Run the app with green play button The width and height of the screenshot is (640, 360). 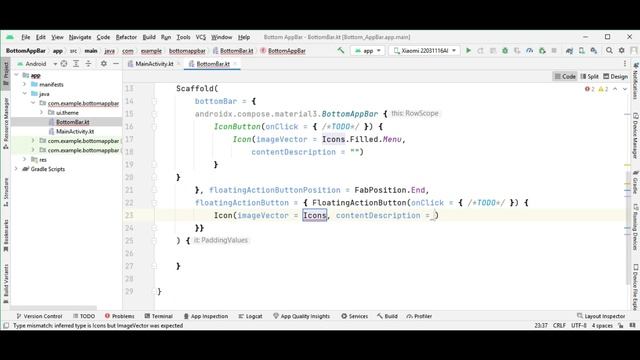pos(469,51)
